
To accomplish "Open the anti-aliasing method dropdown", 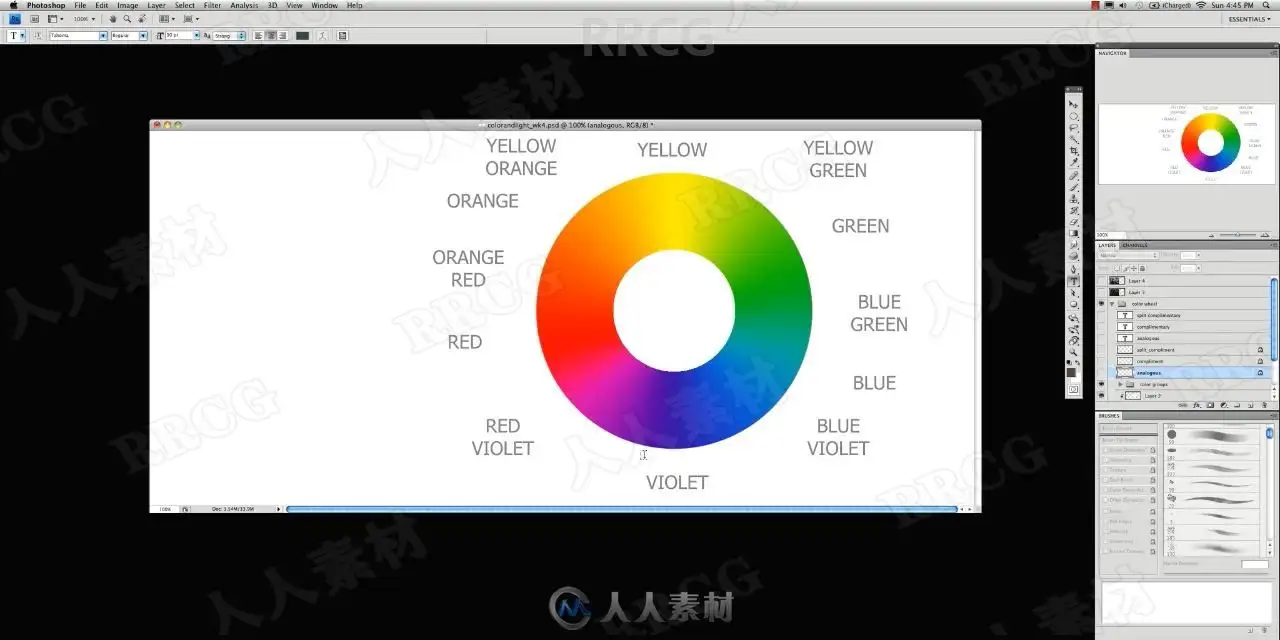I will [229, 36].
